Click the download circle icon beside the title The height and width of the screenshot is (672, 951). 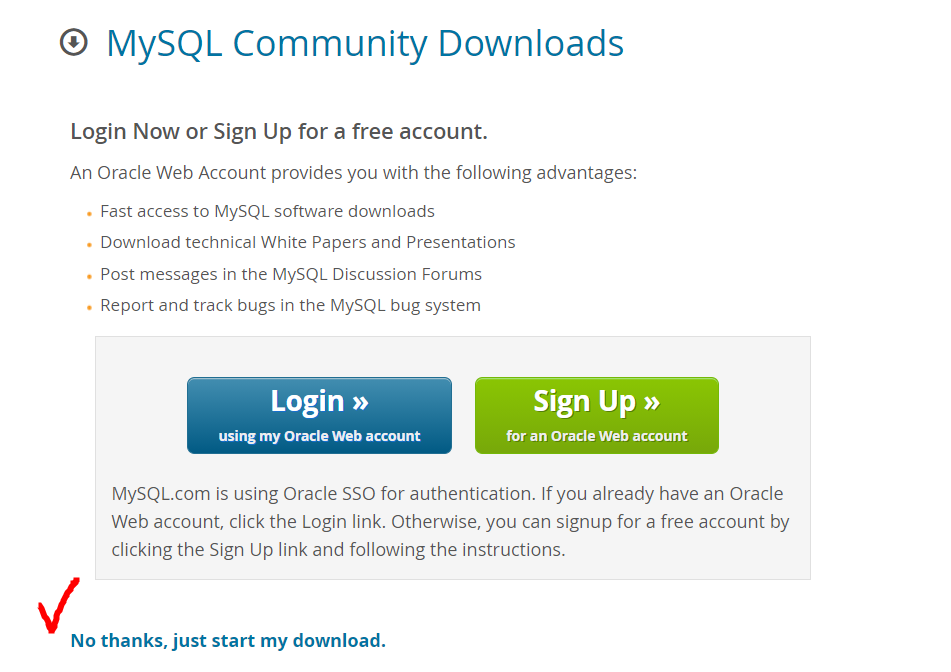point(74,42)
